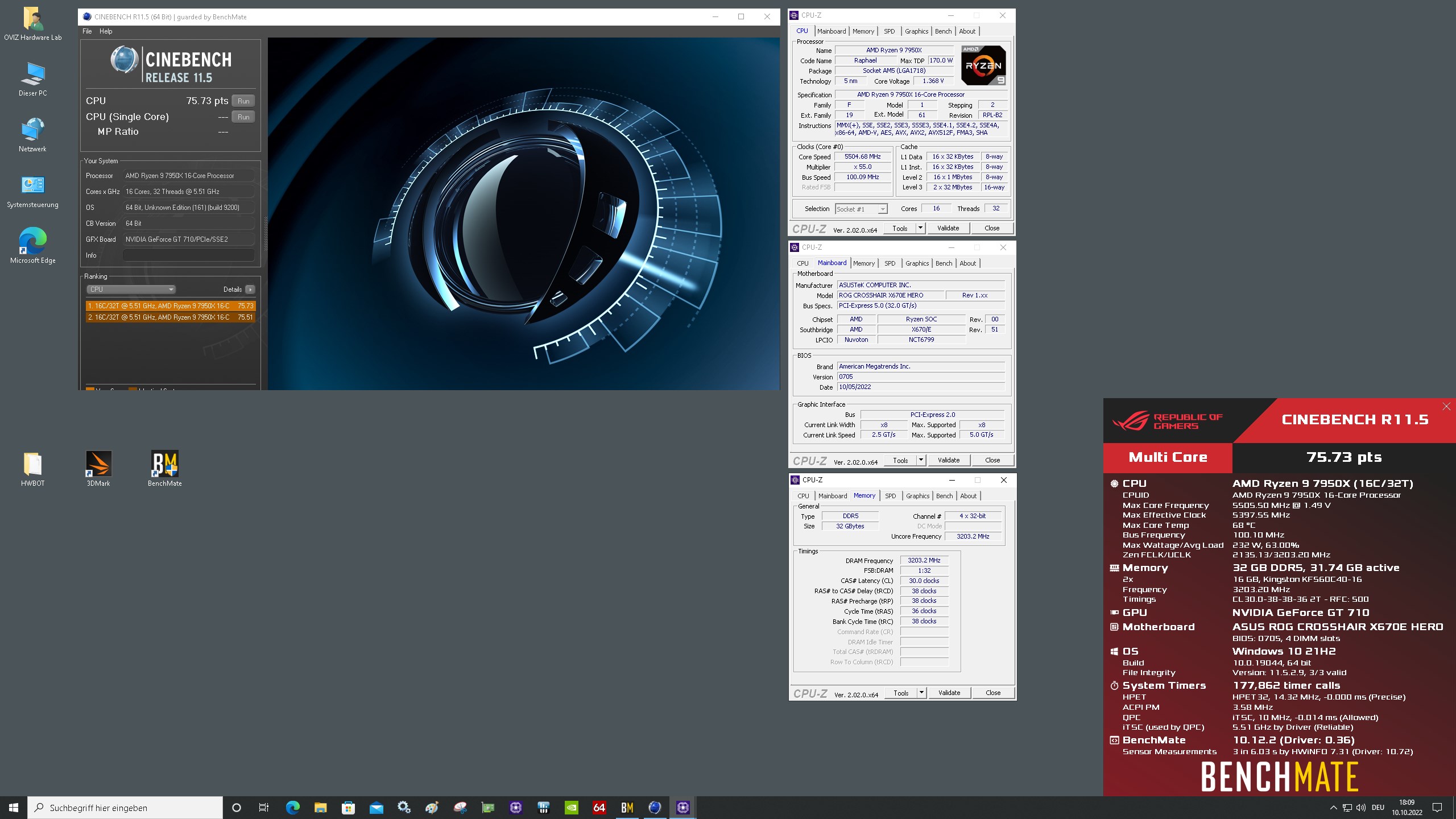
Task: Open Mail app from taskbar
Action: pyautogui.click(x=376, y=808)
